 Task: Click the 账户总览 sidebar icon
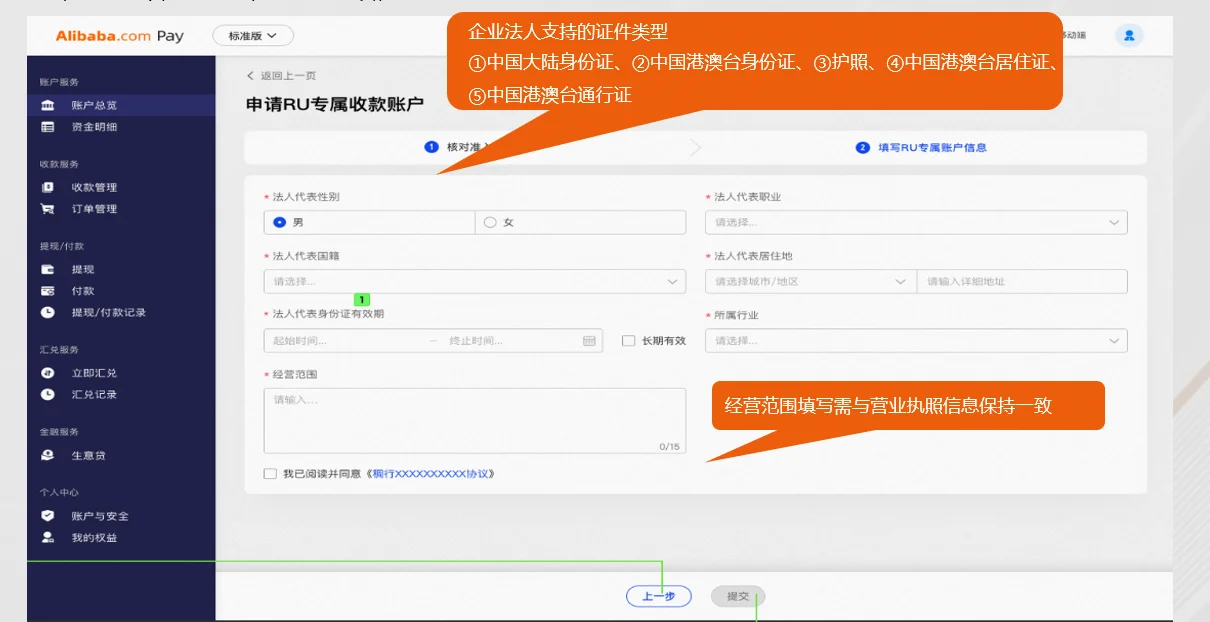coord(48,105)
